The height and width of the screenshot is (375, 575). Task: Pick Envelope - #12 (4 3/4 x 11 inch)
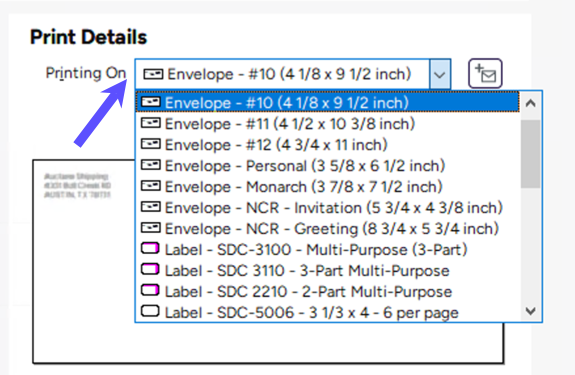pos(328,145)
